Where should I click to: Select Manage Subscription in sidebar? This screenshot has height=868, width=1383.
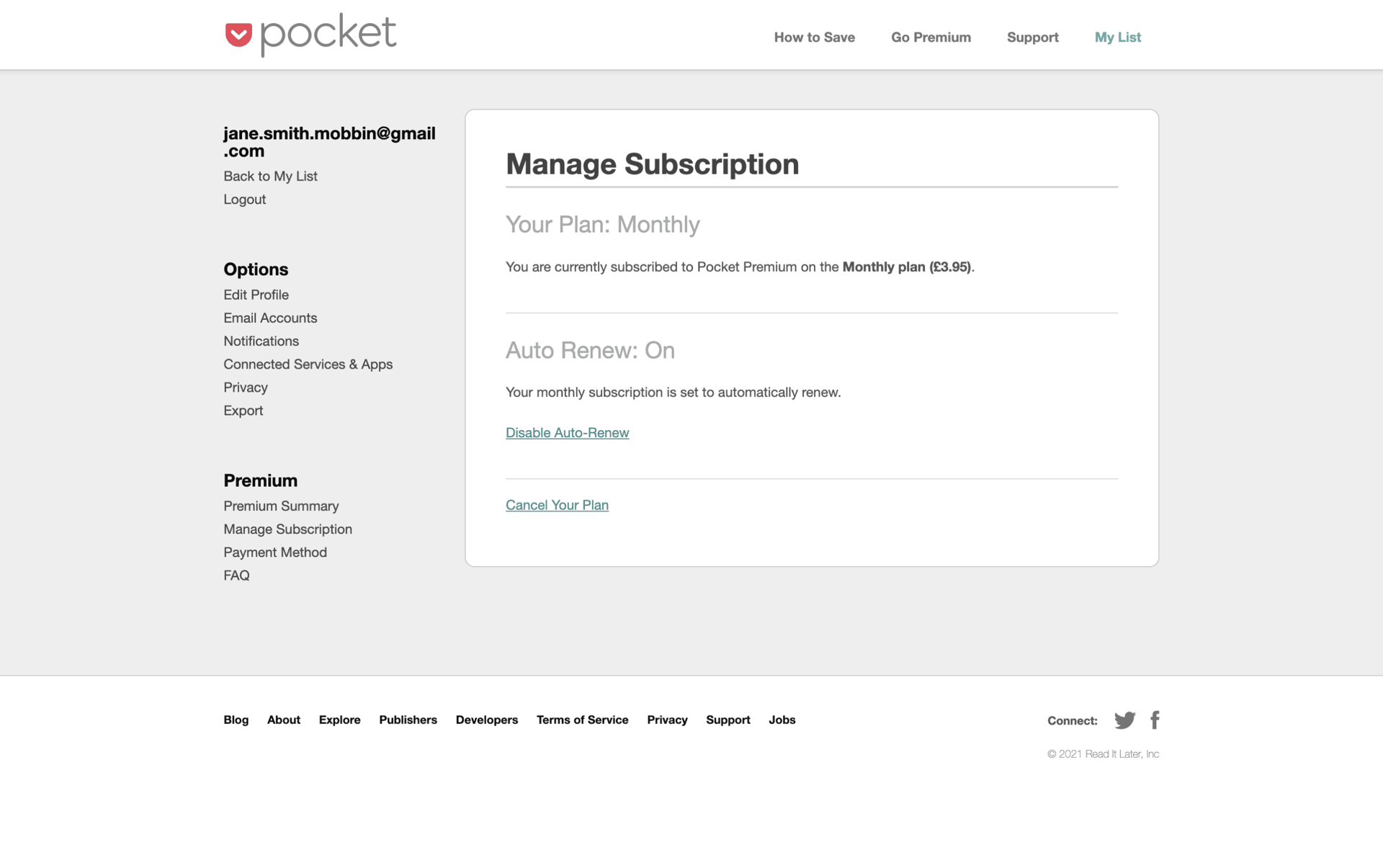(x=287, y=529)
